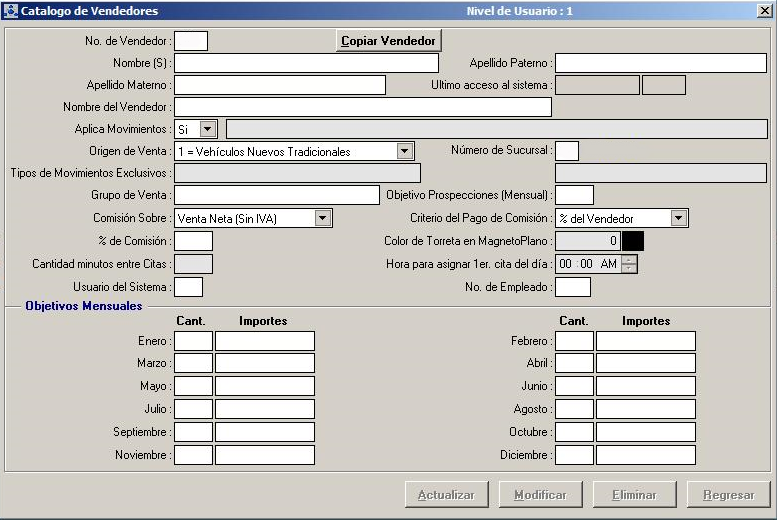Expand the Origen de Venta combo box

[x=405, y=151]
